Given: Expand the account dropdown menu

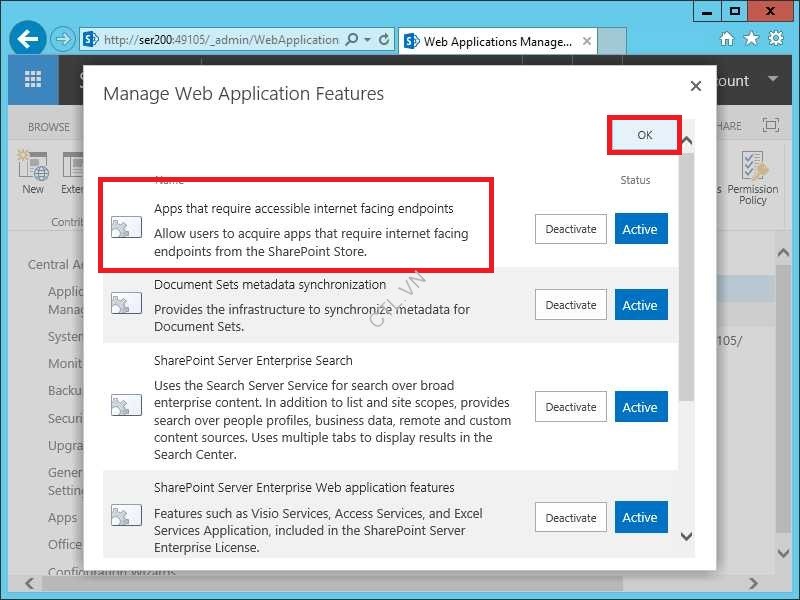Looking at the screenshot, I should point(773,78).
